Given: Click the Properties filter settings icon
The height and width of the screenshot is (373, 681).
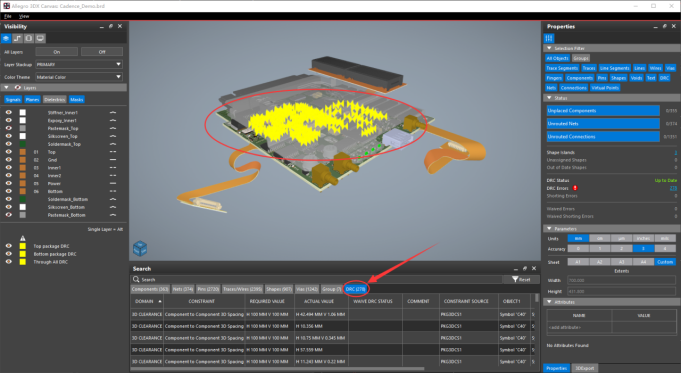Looking at the screenshot, I should tap(549, 38).
